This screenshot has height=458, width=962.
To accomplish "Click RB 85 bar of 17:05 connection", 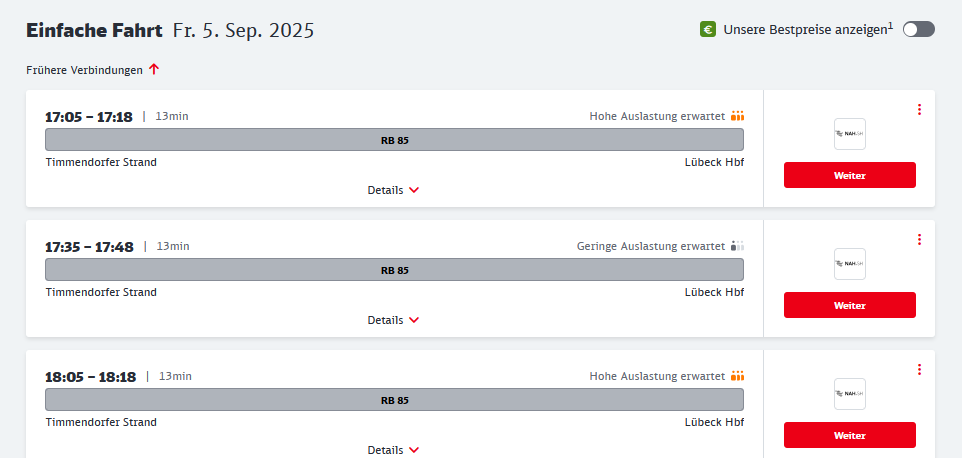I will click(394, 140).
